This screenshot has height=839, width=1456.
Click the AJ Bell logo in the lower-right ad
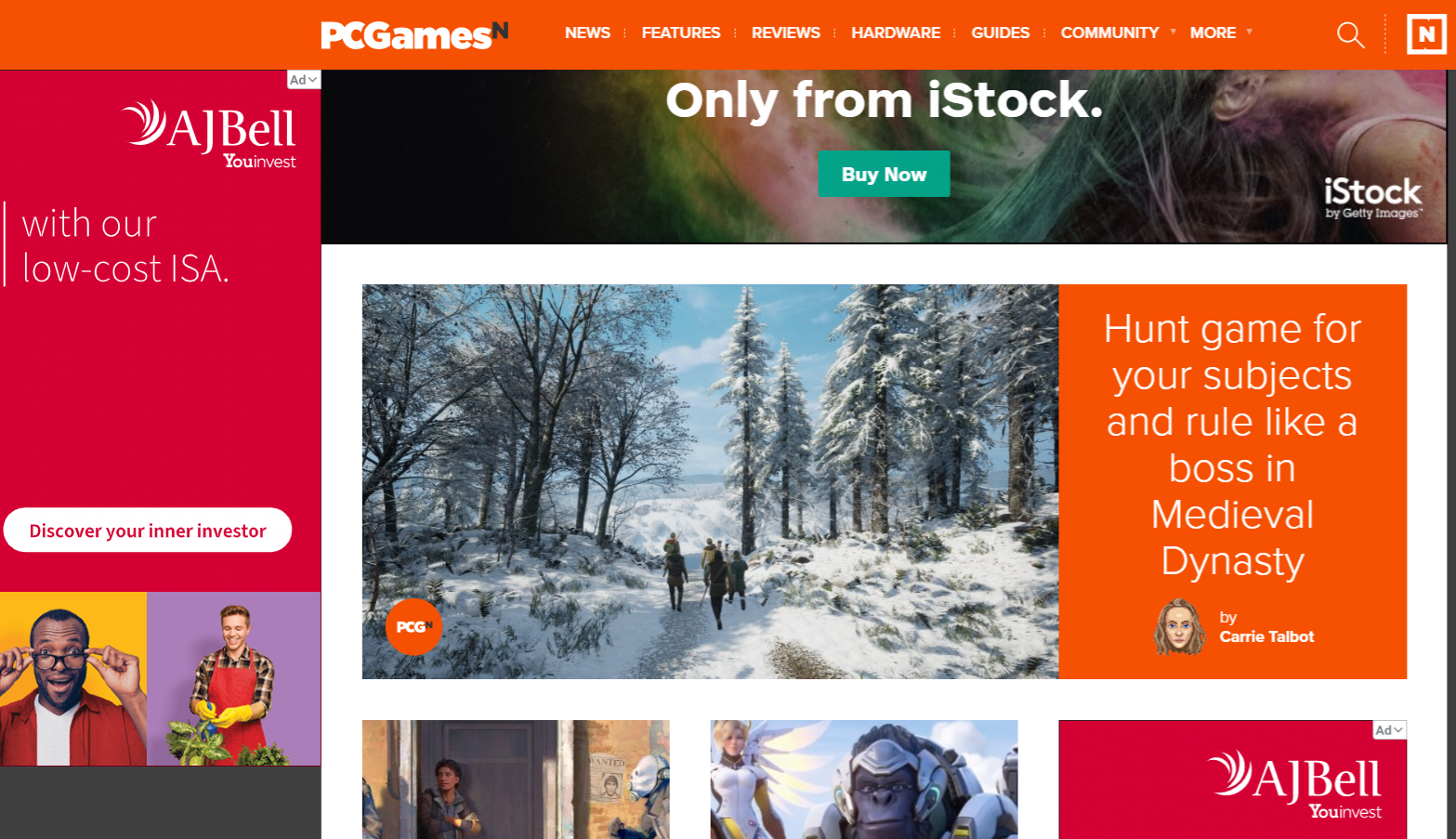coord(1293,784)
